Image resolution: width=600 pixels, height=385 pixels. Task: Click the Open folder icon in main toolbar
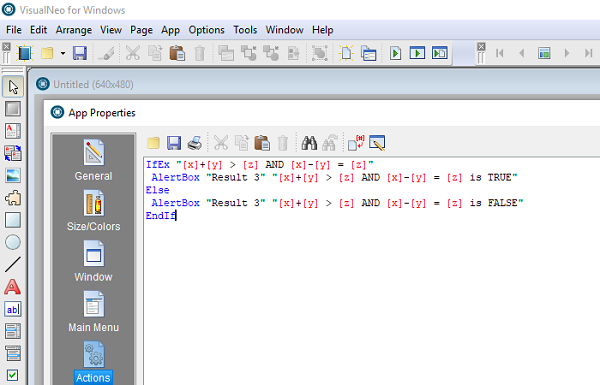pyautogui.click(x=47, y=53)
